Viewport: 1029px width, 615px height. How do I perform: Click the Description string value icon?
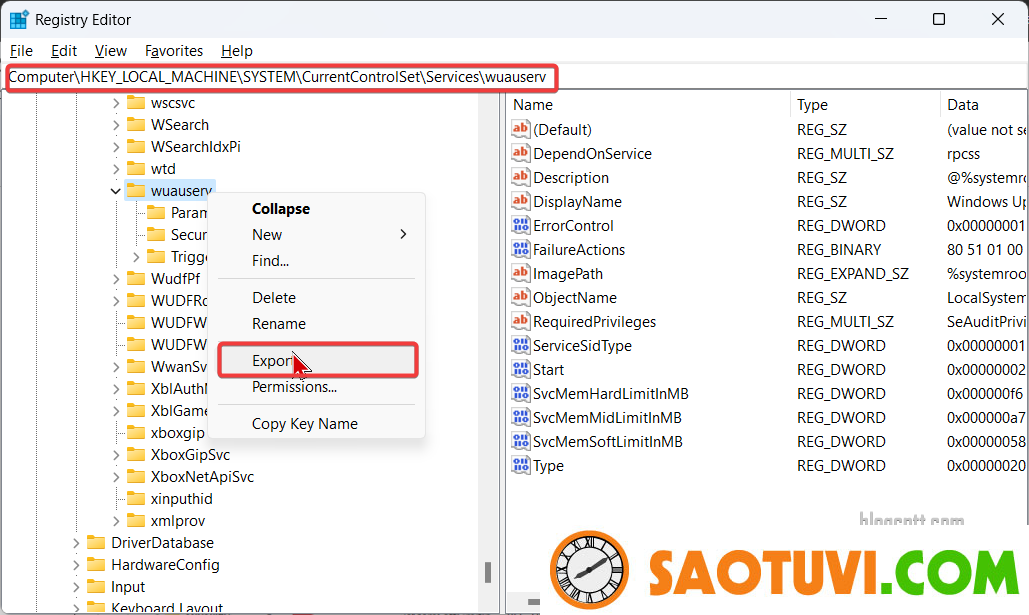coord(520,177)
